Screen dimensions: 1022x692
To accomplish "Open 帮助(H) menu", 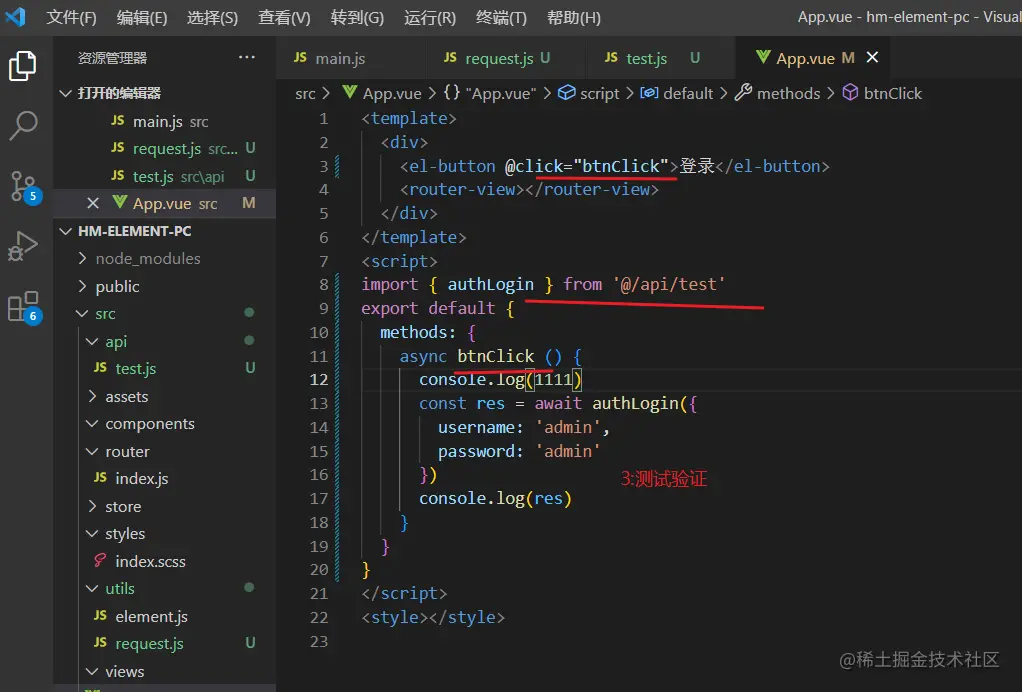I will pos(574,18).
